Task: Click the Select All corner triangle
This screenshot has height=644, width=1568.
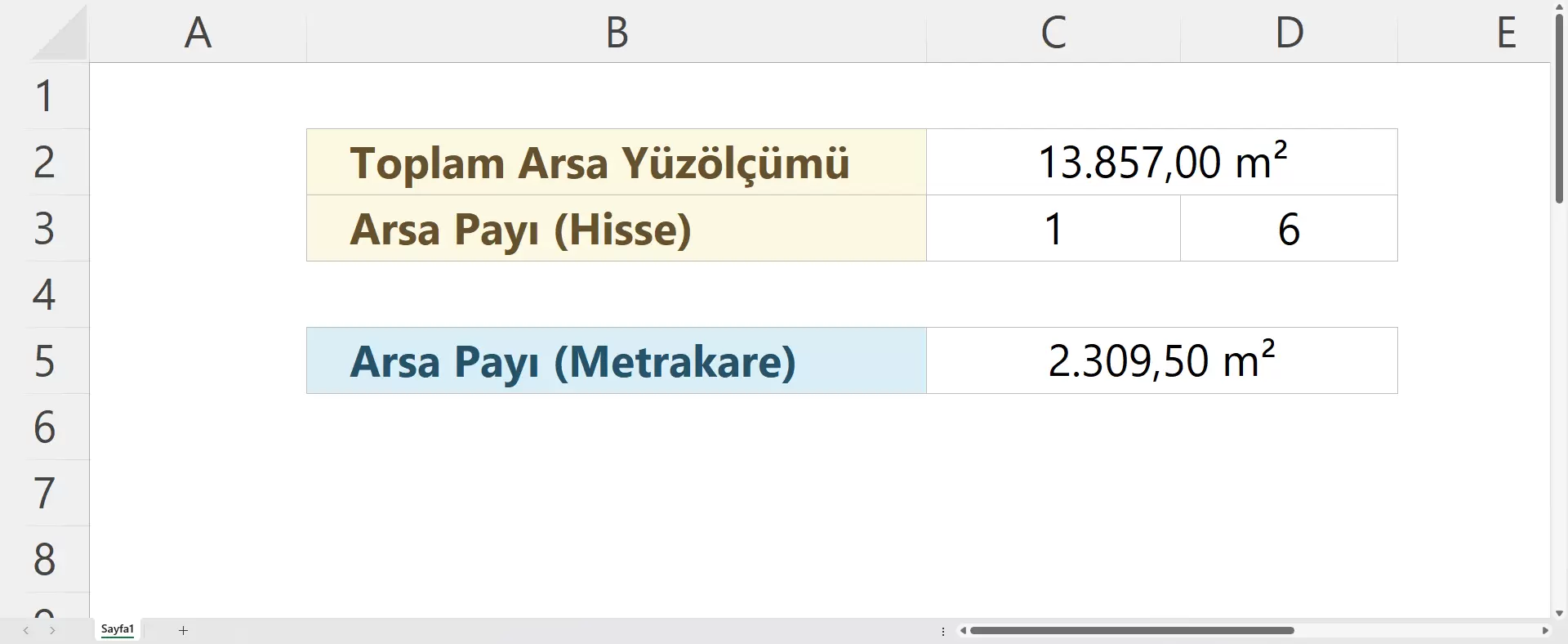Action: click(60, 36)
